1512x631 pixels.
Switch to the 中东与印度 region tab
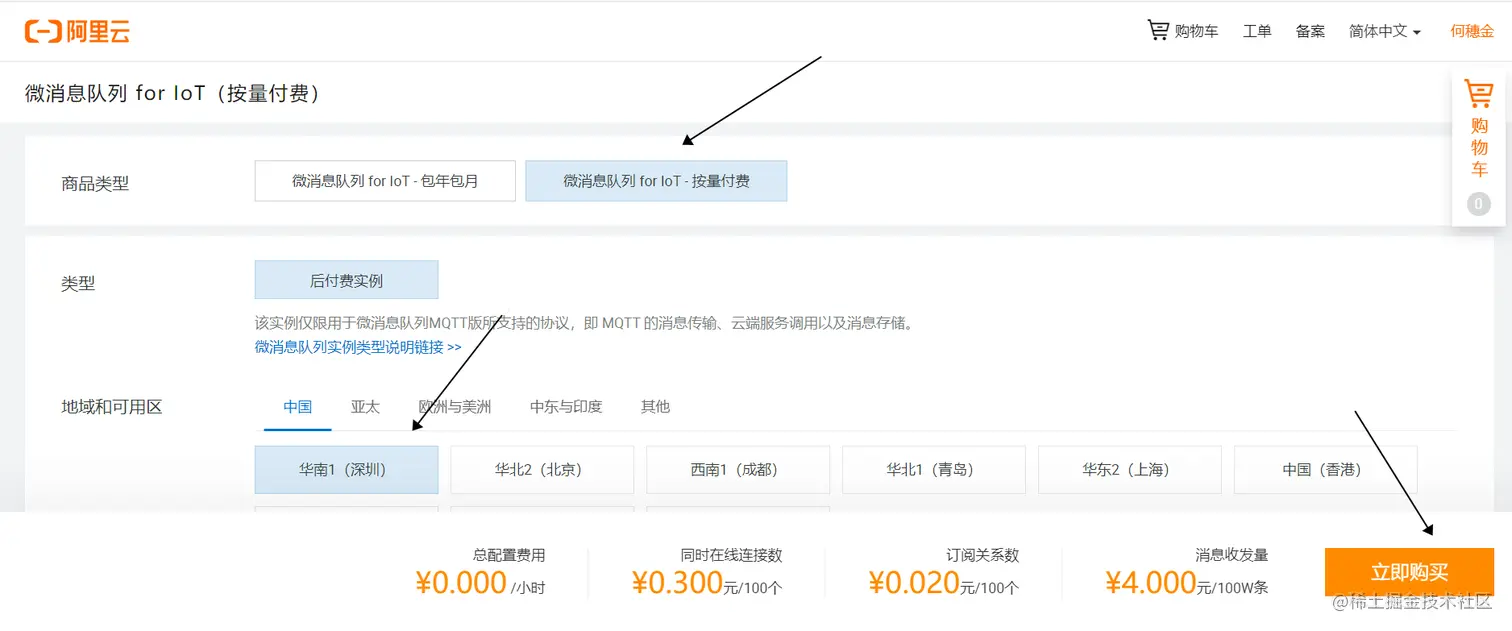566,407
